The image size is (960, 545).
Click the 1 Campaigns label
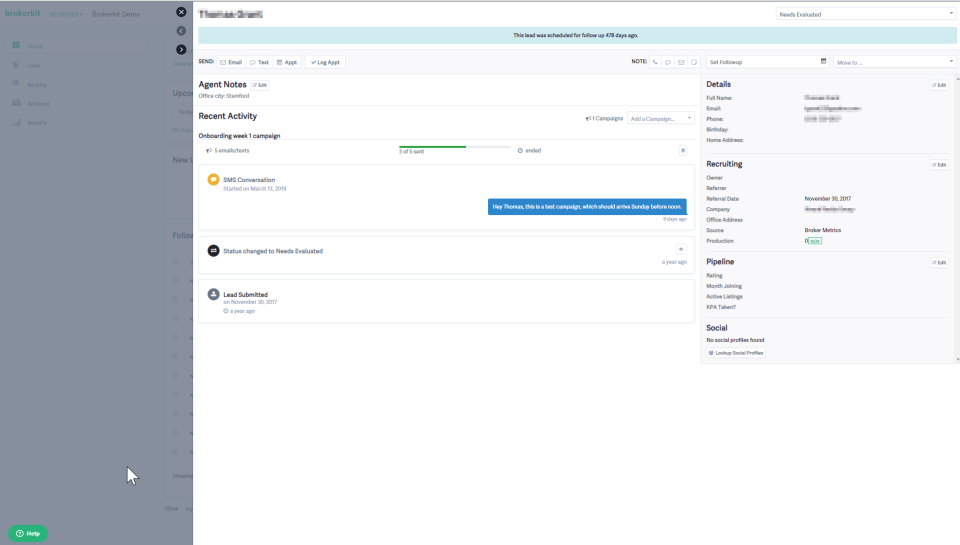pyautogui.click(x=604, y=118)
